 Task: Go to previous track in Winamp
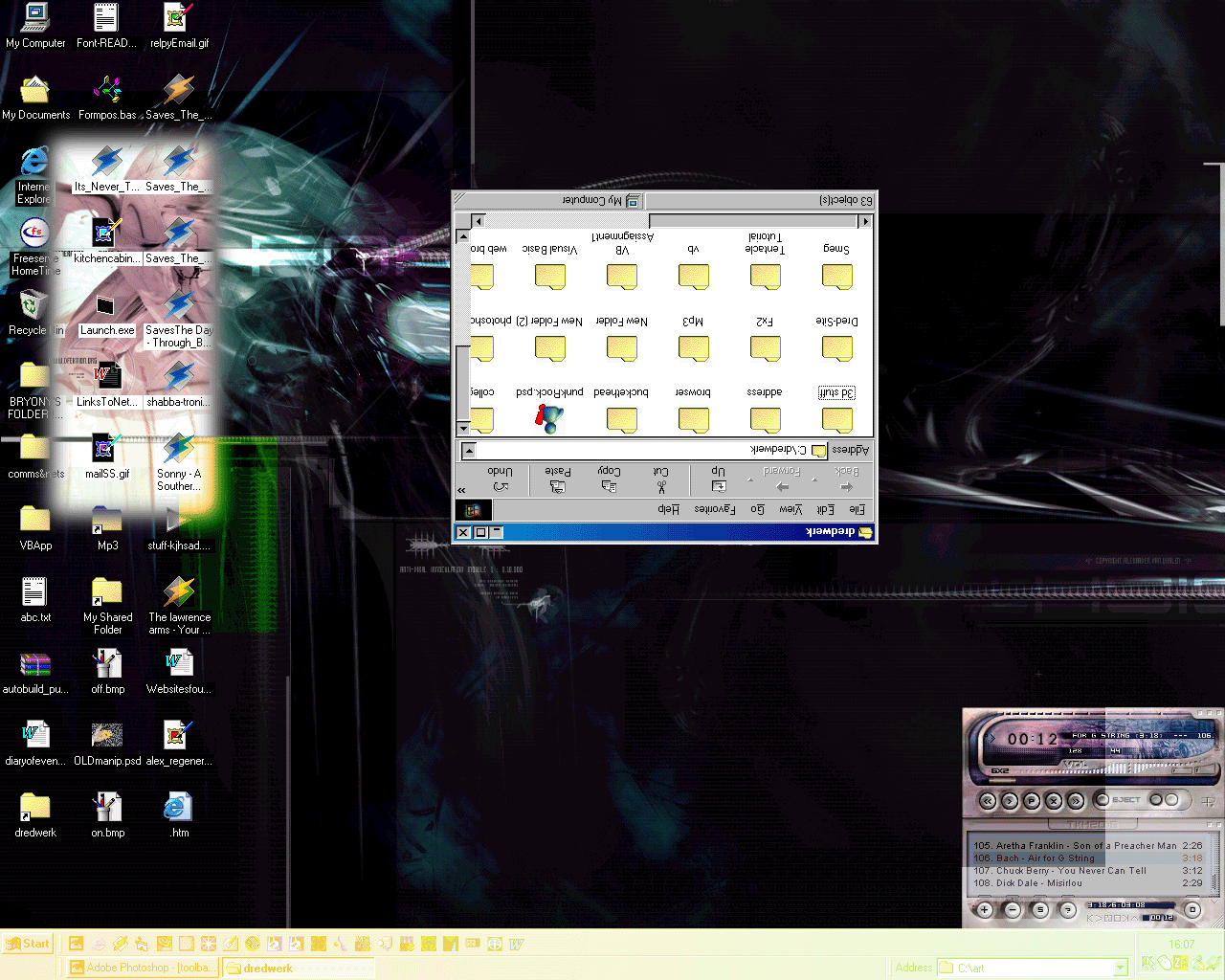988,800
